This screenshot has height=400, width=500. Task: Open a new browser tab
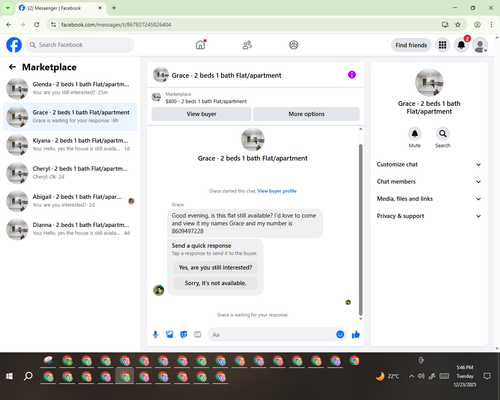coord(114,8)
